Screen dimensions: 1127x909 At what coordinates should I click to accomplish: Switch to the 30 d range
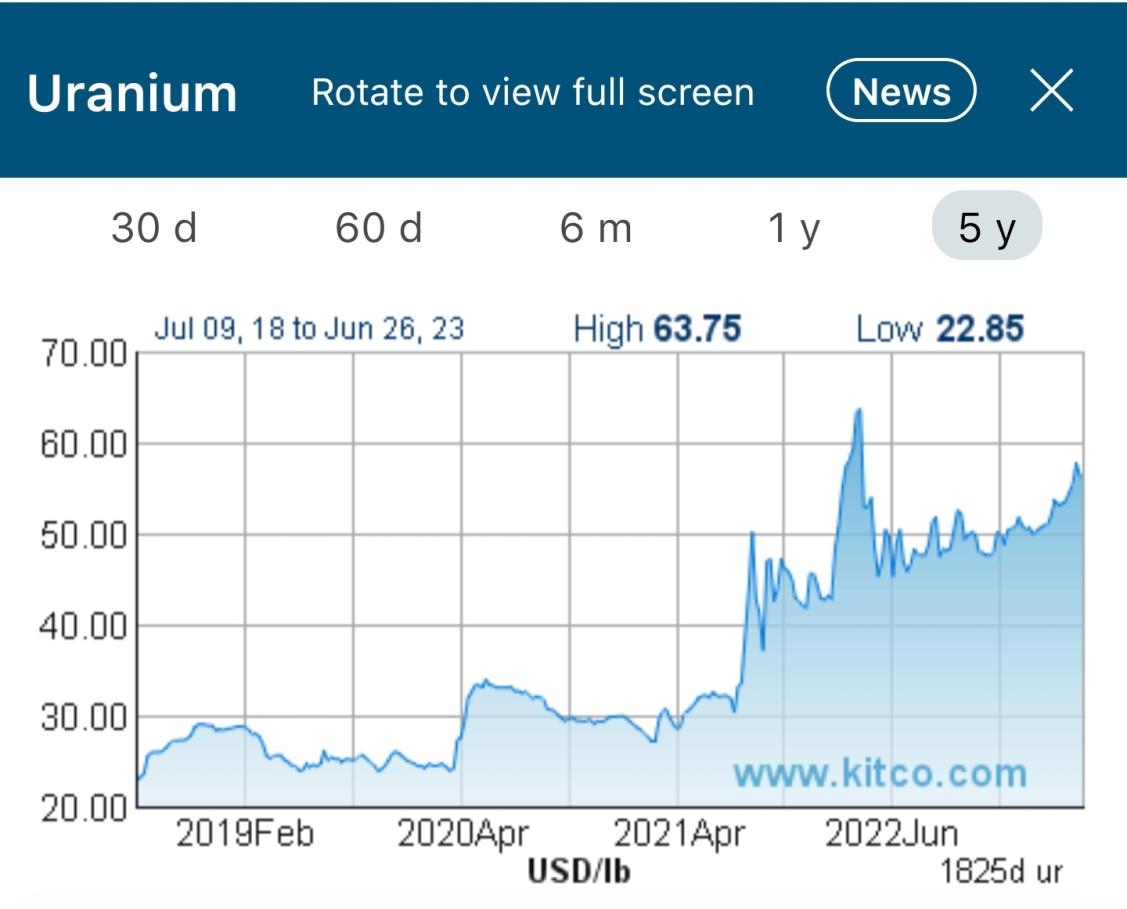point(154,228)
